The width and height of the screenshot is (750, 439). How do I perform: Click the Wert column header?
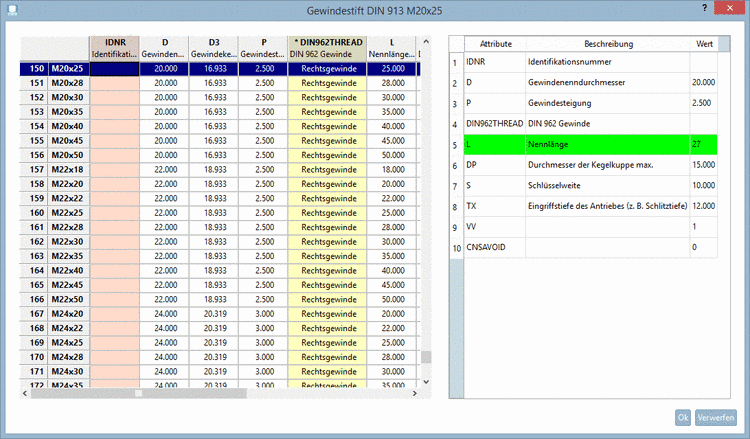[704, 44]
